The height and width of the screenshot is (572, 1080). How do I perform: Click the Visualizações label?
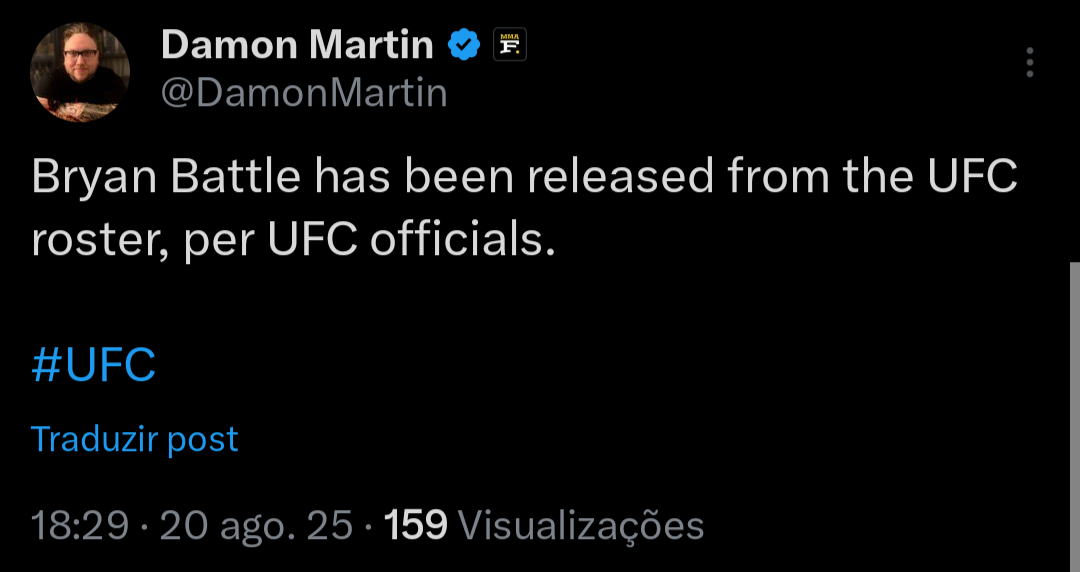click(581, 527)
